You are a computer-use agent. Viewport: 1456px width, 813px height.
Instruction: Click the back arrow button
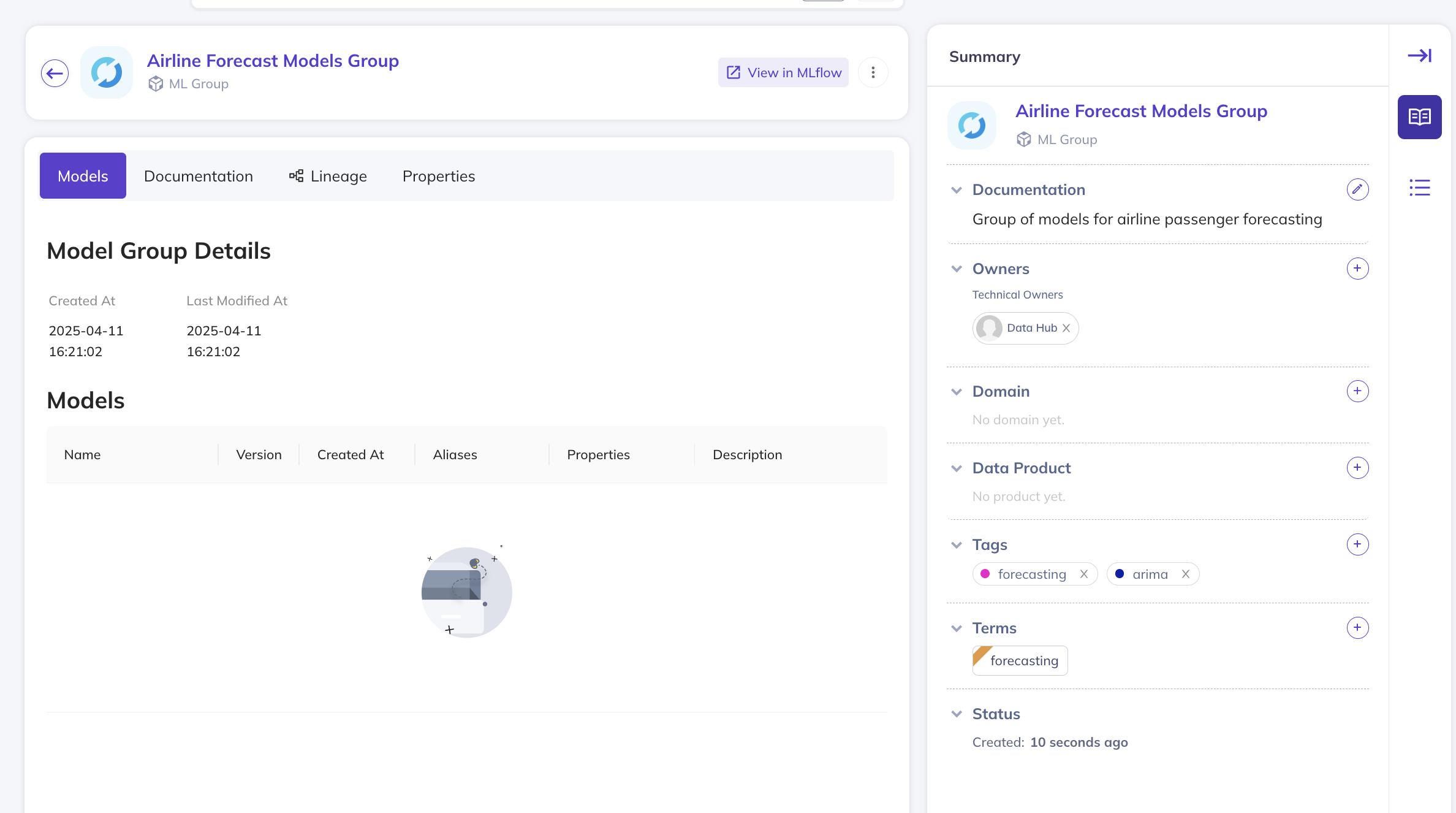pyautogui.click(x=55, y=74)
